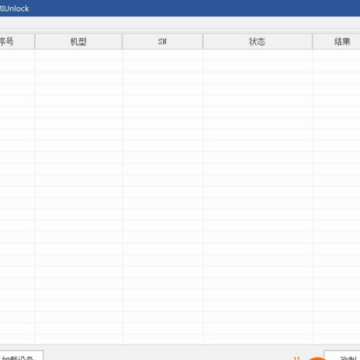Click the 结果 column header
The image size is (360, 360).
[337, 42]
